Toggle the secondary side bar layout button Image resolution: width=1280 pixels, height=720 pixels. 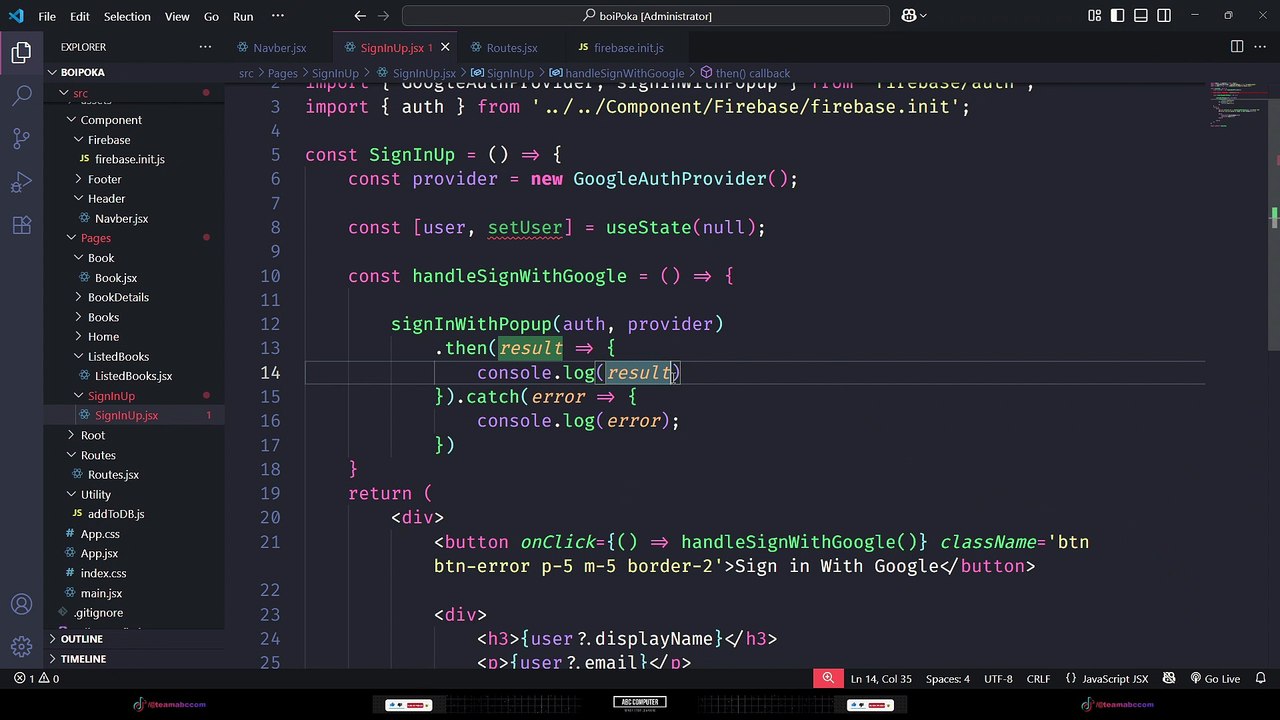pyautogui.click(x=1164, y=16)
